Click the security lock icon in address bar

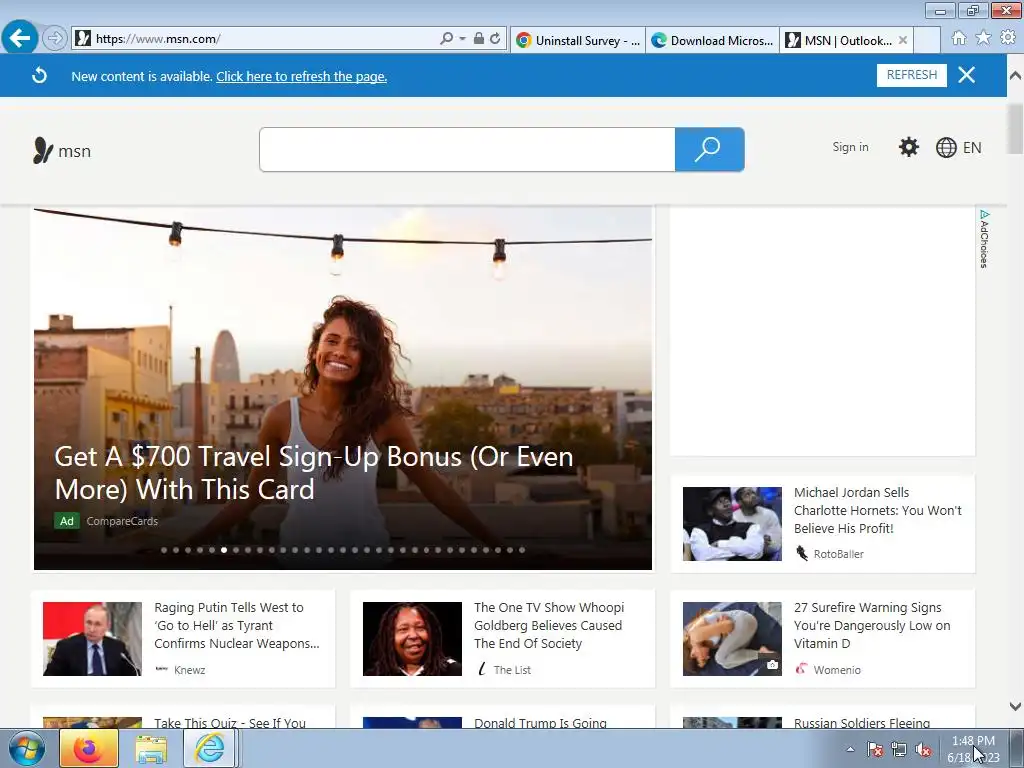[x=479, y=39]
